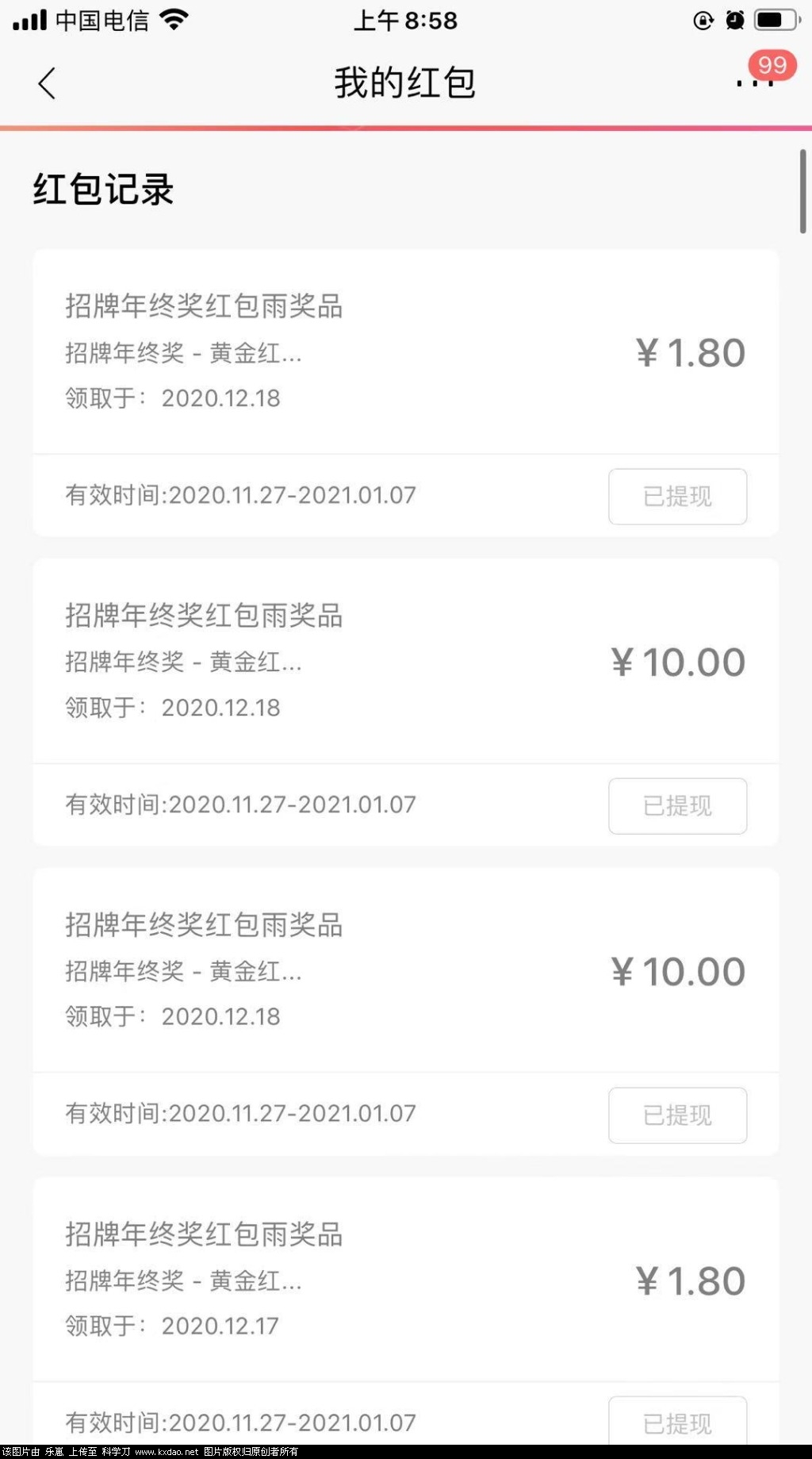Open the first ¥10.00 red packet record
This screenshot has width=812, height=1459.
click(x=405, y=662)
